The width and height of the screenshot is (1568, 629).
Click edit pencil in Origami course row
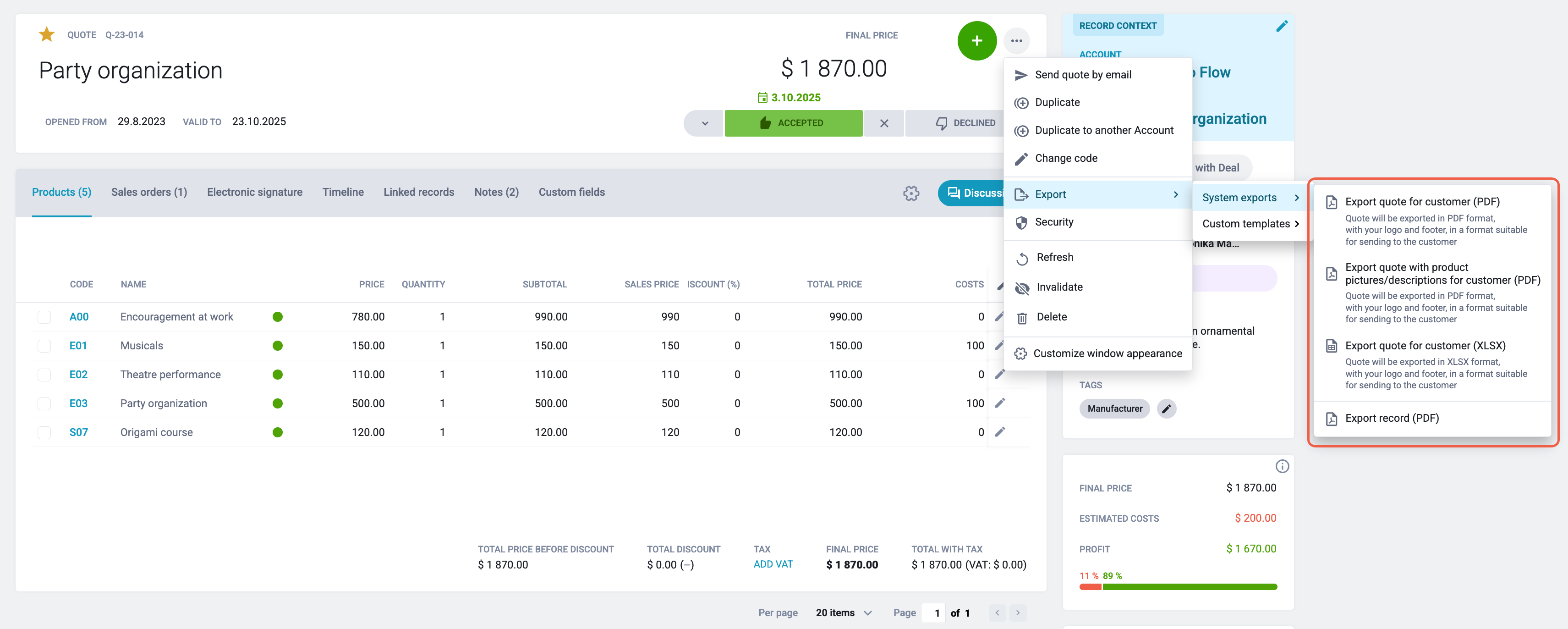[999, 432]
